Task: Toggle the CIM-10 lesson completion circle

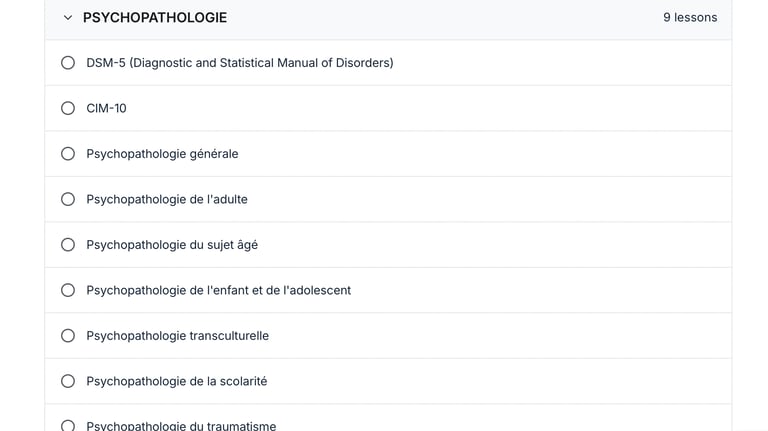Action: 68,108
